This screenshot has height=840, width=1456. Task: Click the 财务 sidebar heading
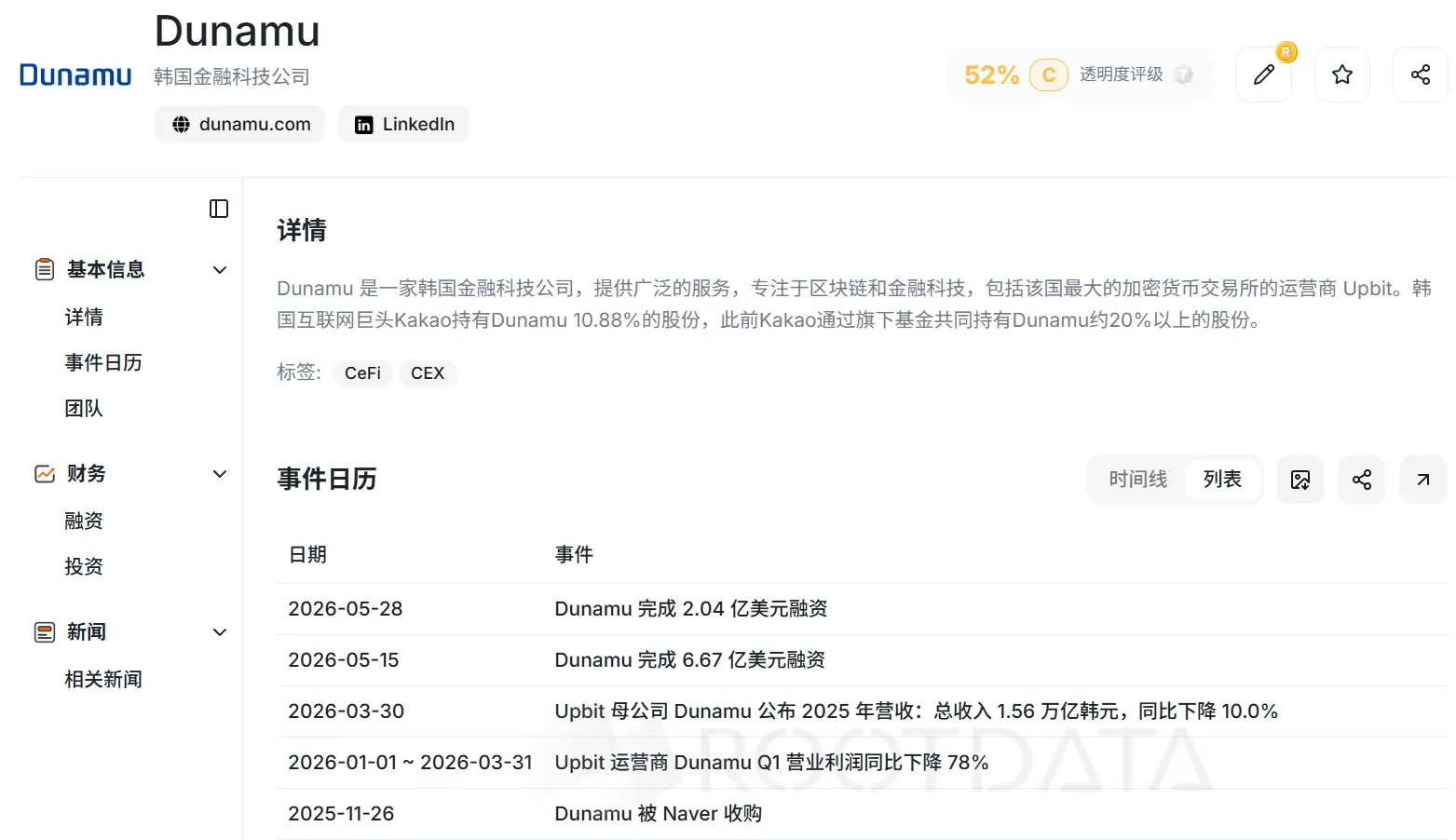coord(87,474)
